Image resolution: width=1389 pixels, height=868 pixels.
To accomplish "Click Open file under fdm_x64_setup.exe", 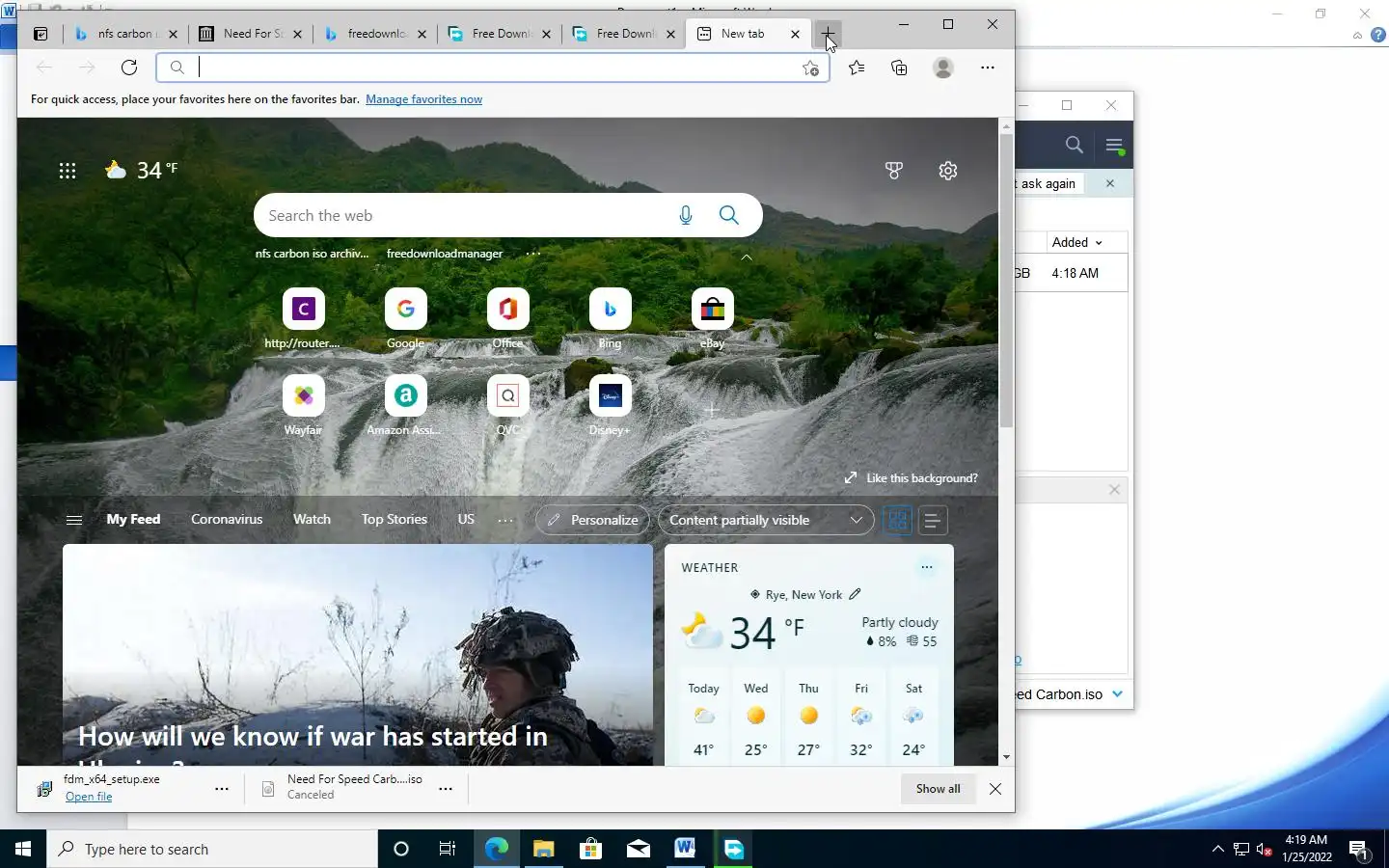I will (x=89, y=797).
